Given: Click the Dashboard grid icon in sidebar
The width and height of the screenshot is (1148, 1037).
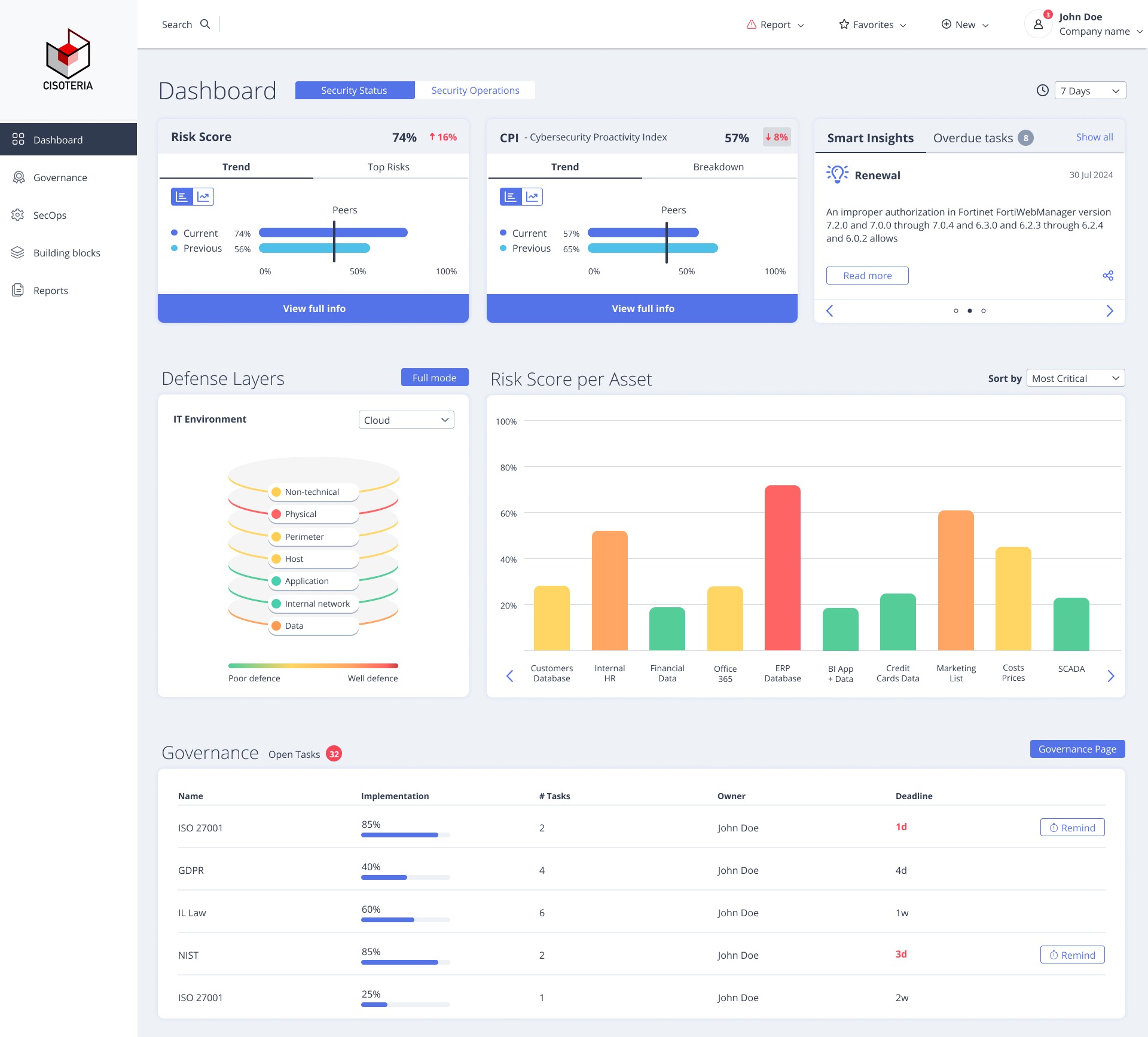Looking at the screenshot, I should click(x=19, y=139).
